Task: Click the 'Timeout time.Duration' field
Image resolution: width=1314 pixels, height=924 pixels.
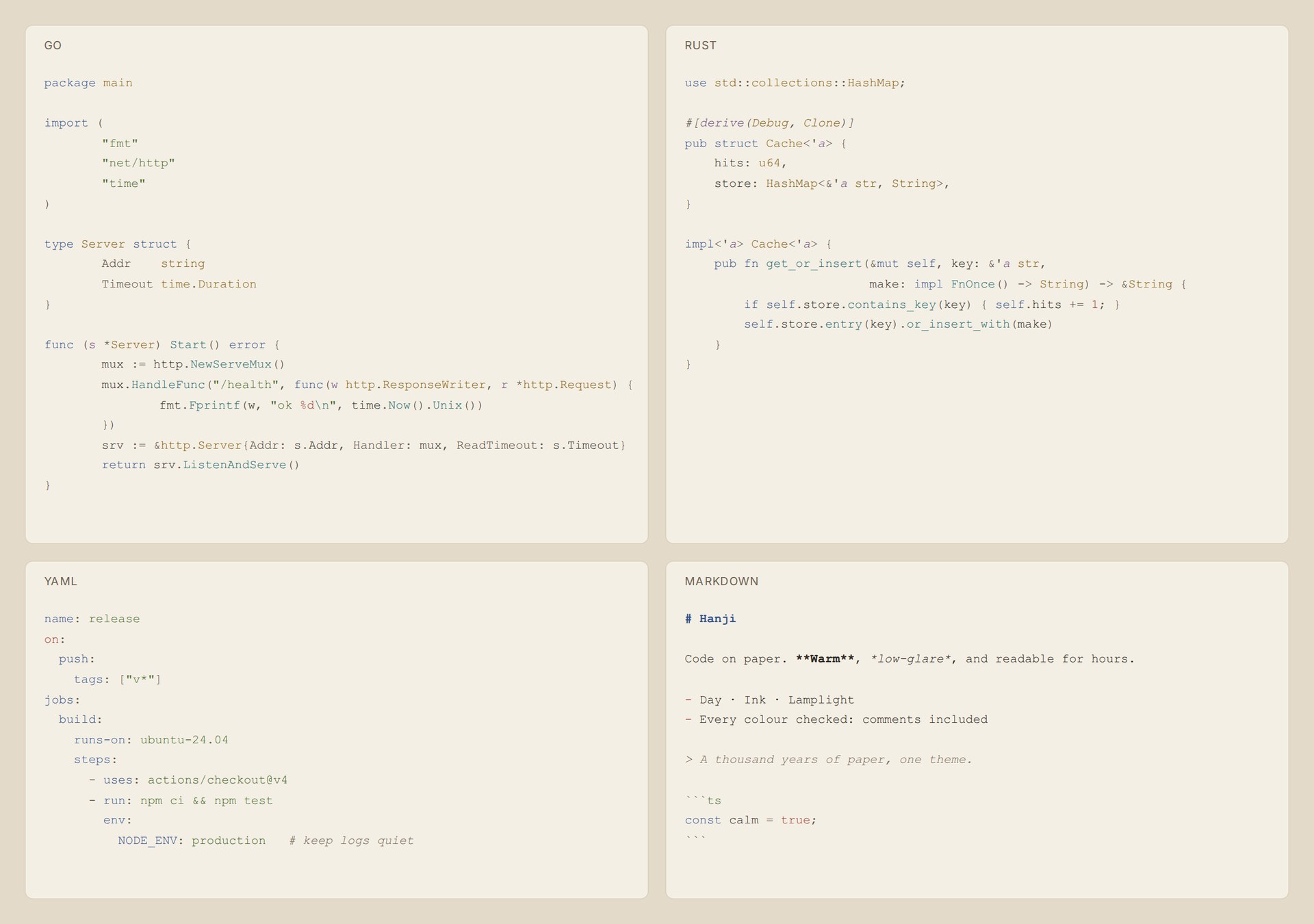Action: (179, 284)
